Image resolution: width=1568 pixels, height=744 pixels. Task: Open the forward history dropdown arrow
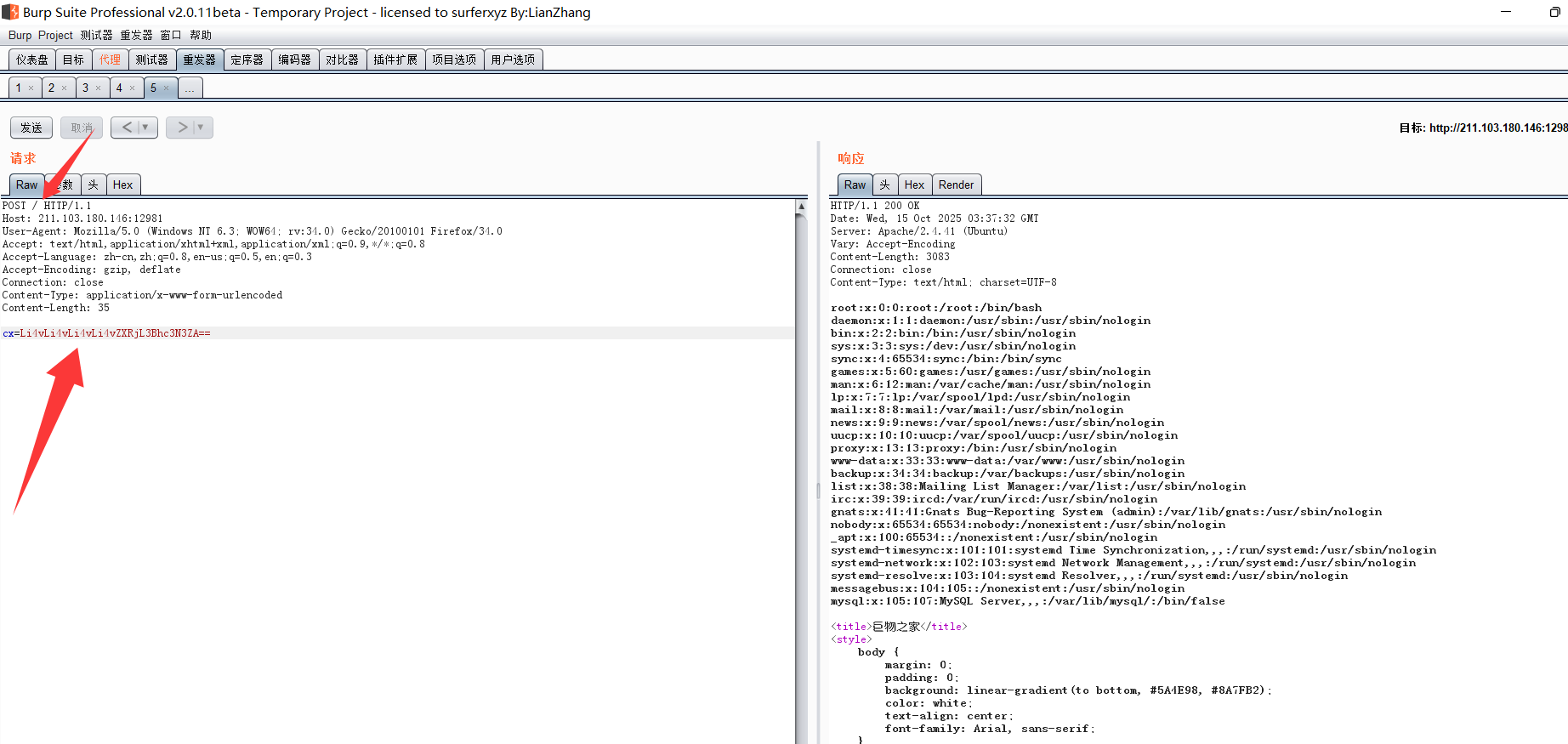pos(201,128)
